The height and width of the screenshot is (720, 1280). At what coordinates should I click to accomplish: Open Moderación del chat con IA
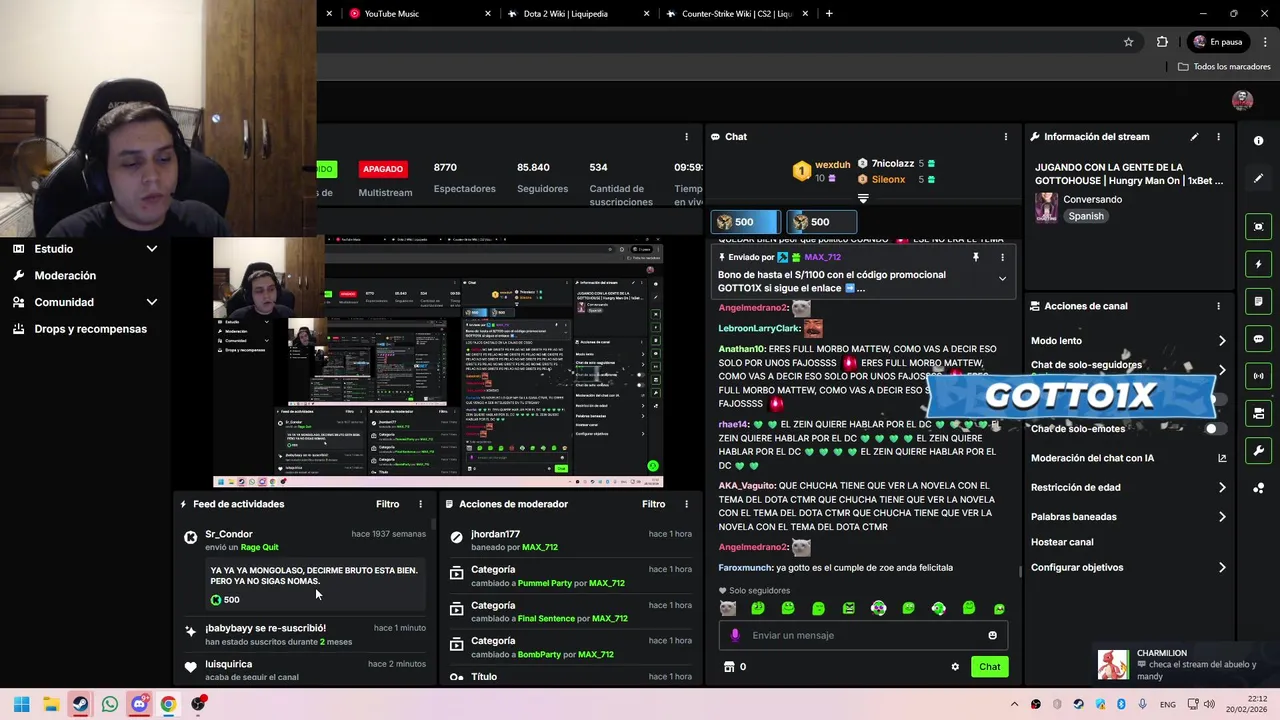pos(1092,458)
